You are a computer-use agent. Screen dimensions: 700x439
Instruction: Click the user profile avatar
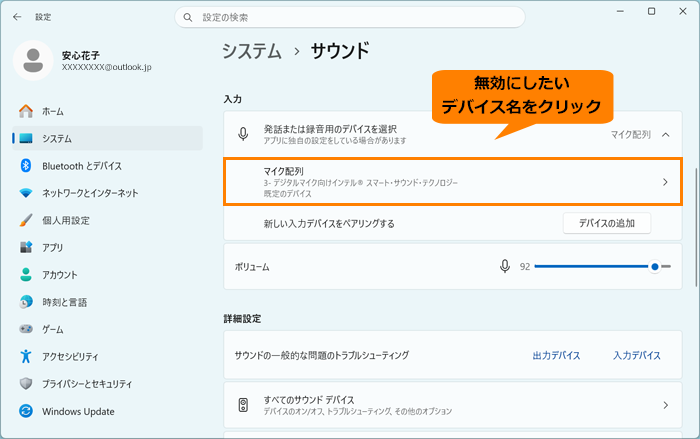(33, 60)
